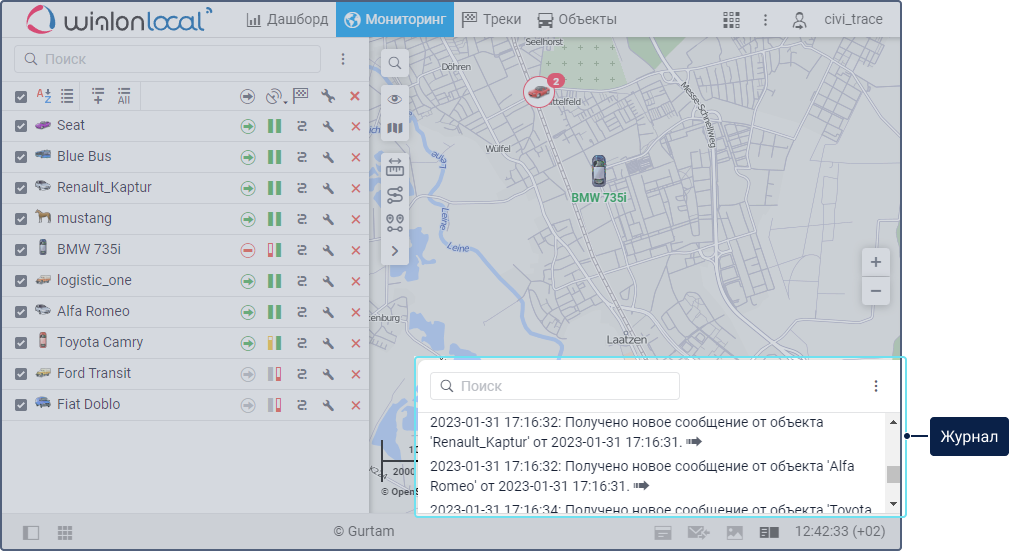Toggle the select-all objects checkbox

[x=21, y=96]
